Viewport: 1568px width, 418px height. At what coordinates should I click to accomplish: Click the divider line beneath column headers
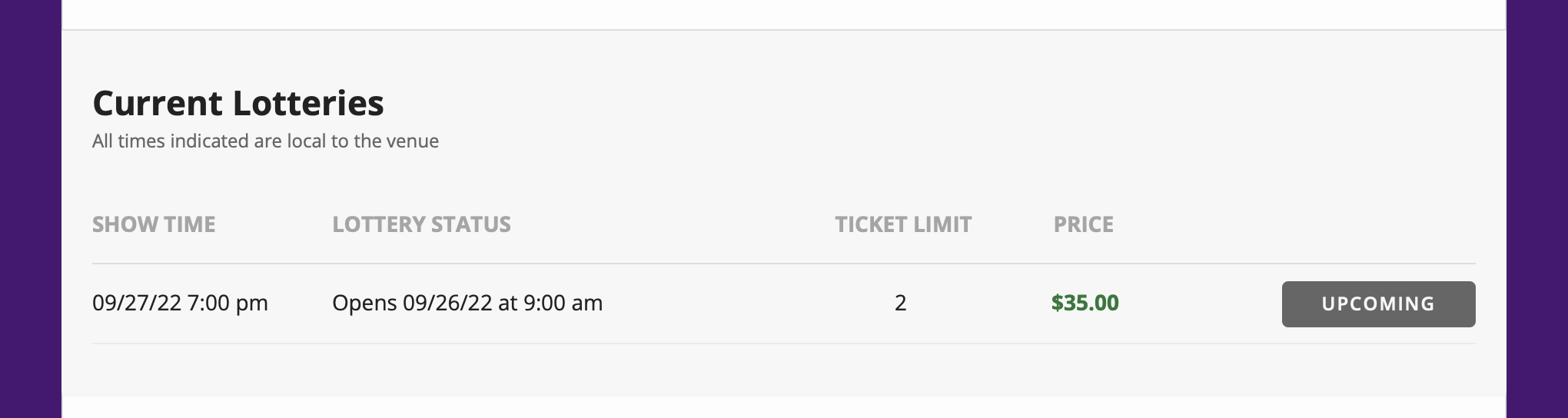click(x=784, y=264)
